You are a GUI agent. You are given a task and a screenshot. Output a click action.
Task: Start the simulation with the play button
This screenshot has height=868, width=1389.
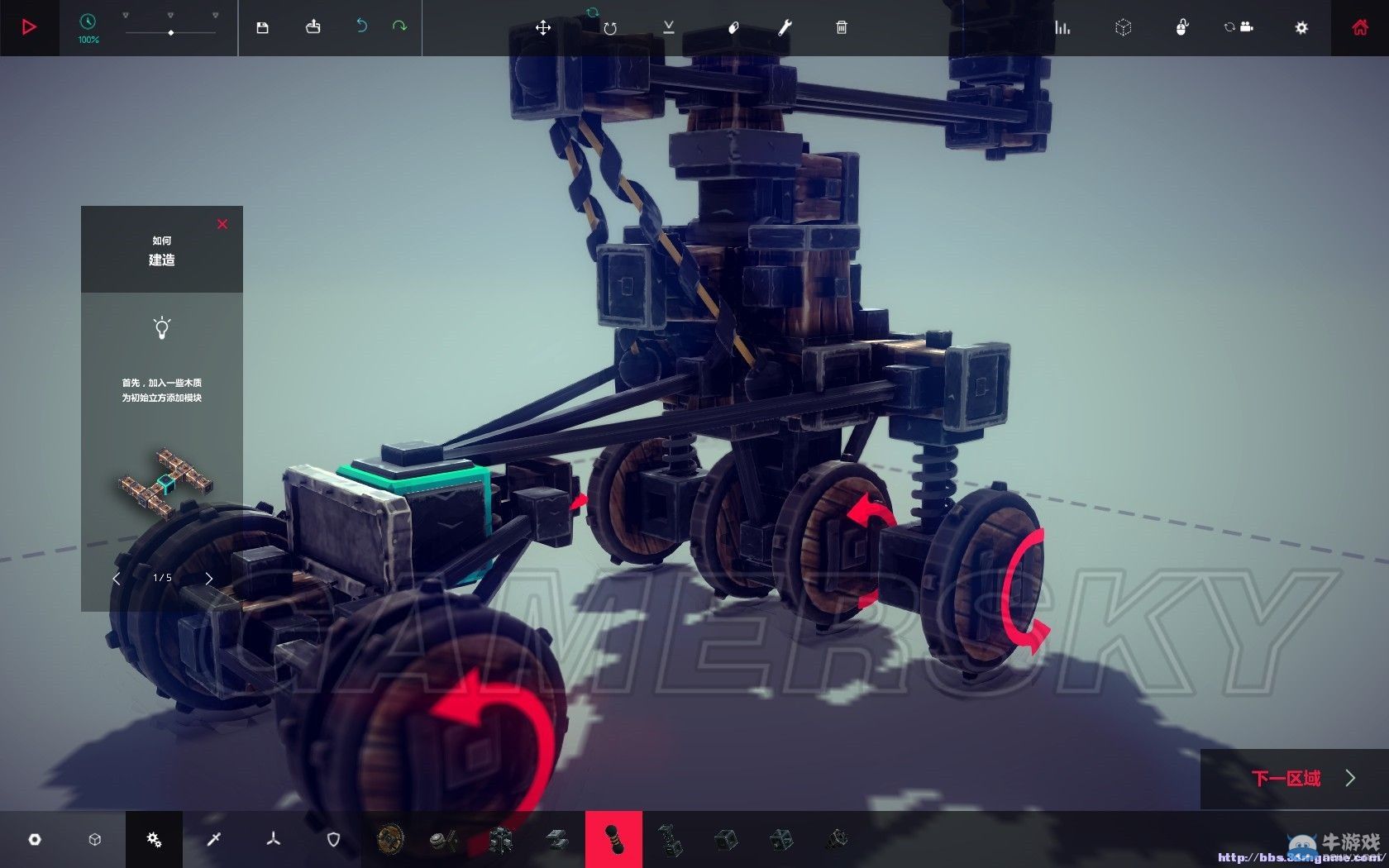(29, 27)
